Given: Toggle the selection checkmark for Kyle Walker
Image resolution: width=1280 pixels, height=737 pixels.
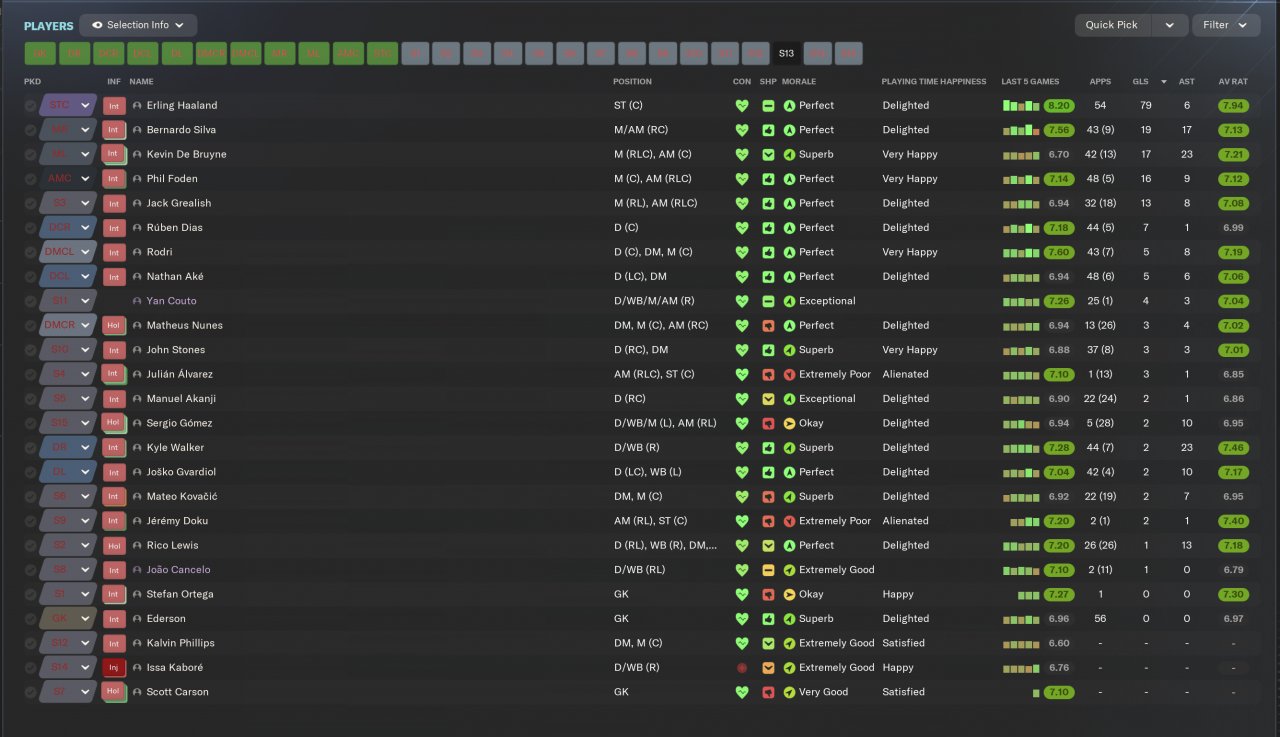Looking at the screenshot, I should pos(31,447).
